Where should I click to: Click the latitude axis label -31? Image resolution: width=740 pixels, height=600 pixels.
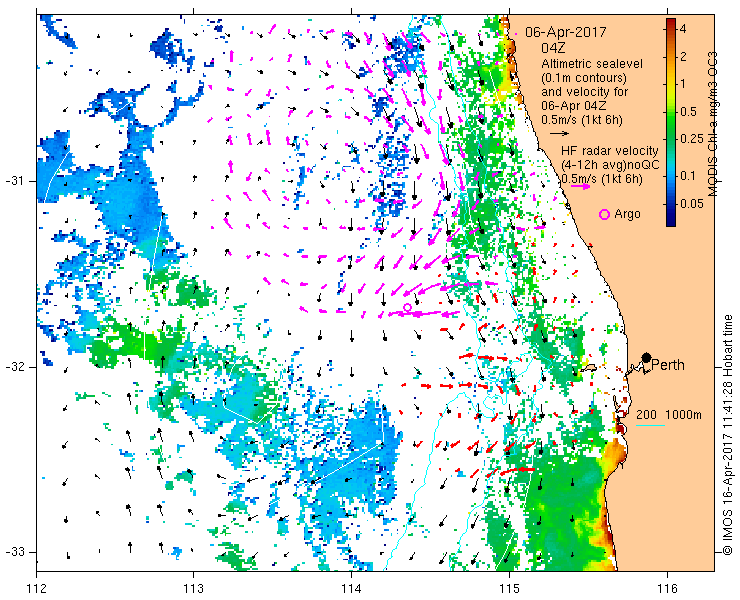coord(14,181)
